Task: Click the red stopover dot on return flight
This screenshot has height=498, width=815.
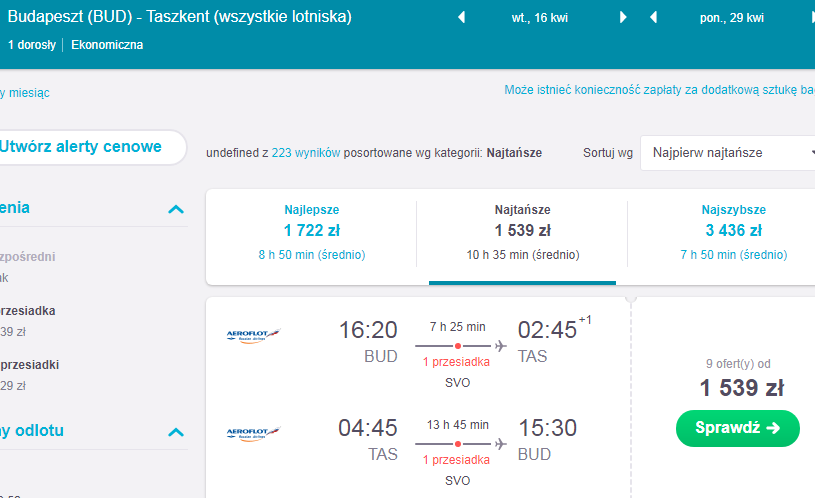Action: [458, 444]
